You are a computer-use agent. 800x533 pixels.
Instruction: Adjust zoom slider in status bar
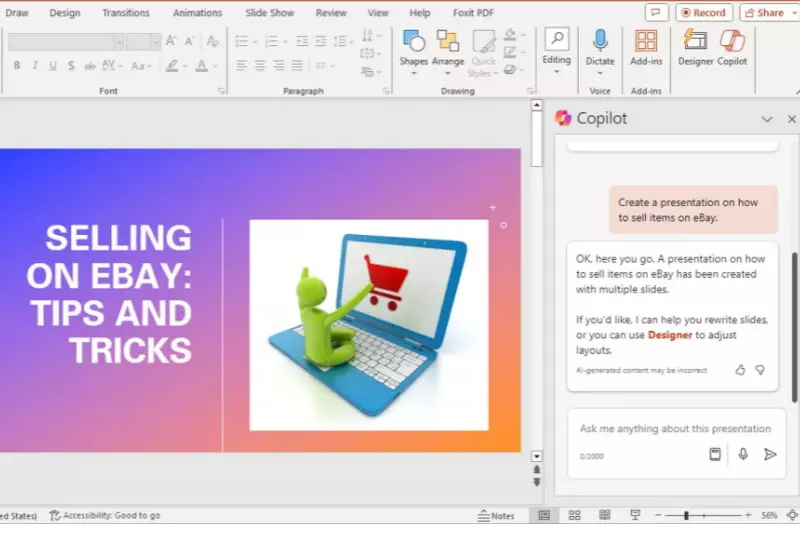click(x=703, y=516)
